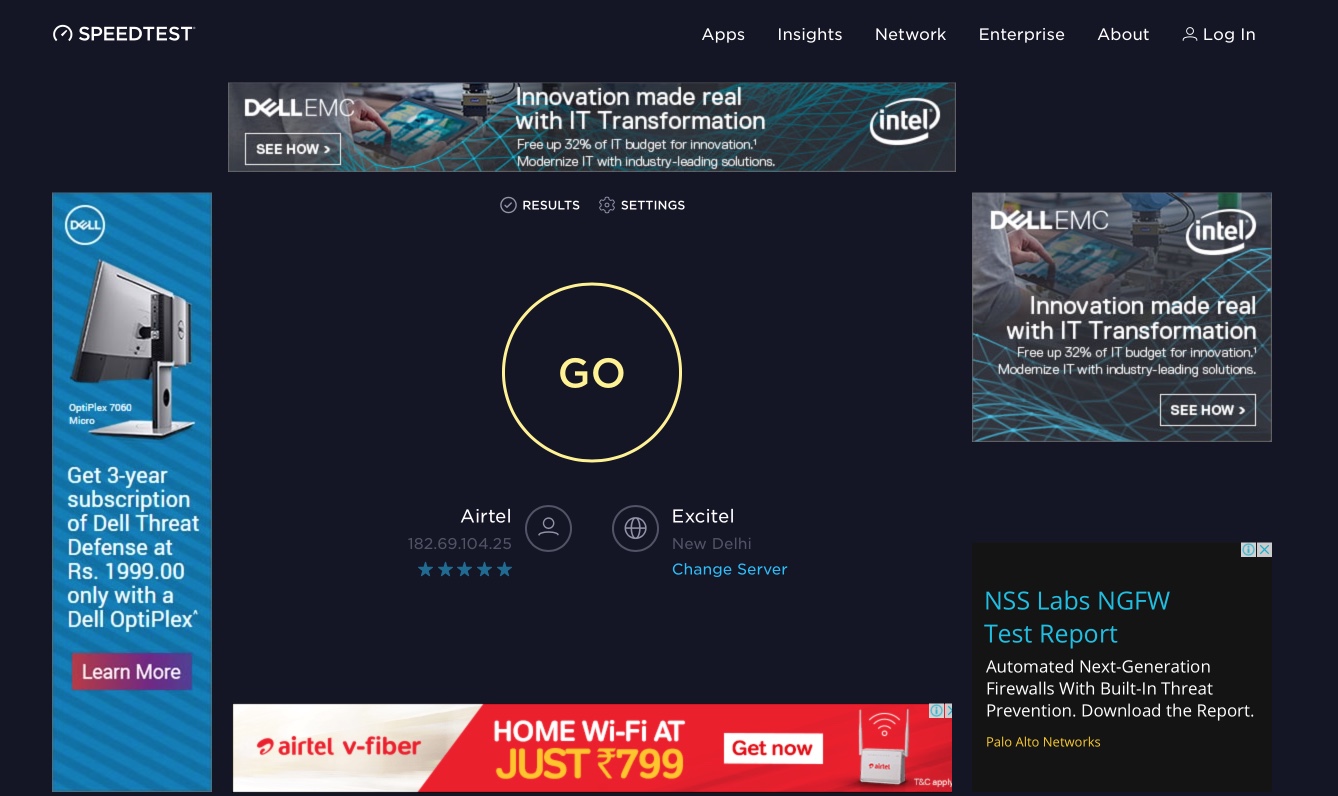Open the Insights menu
The image size is (1338, 796).
tap(810, 34)
